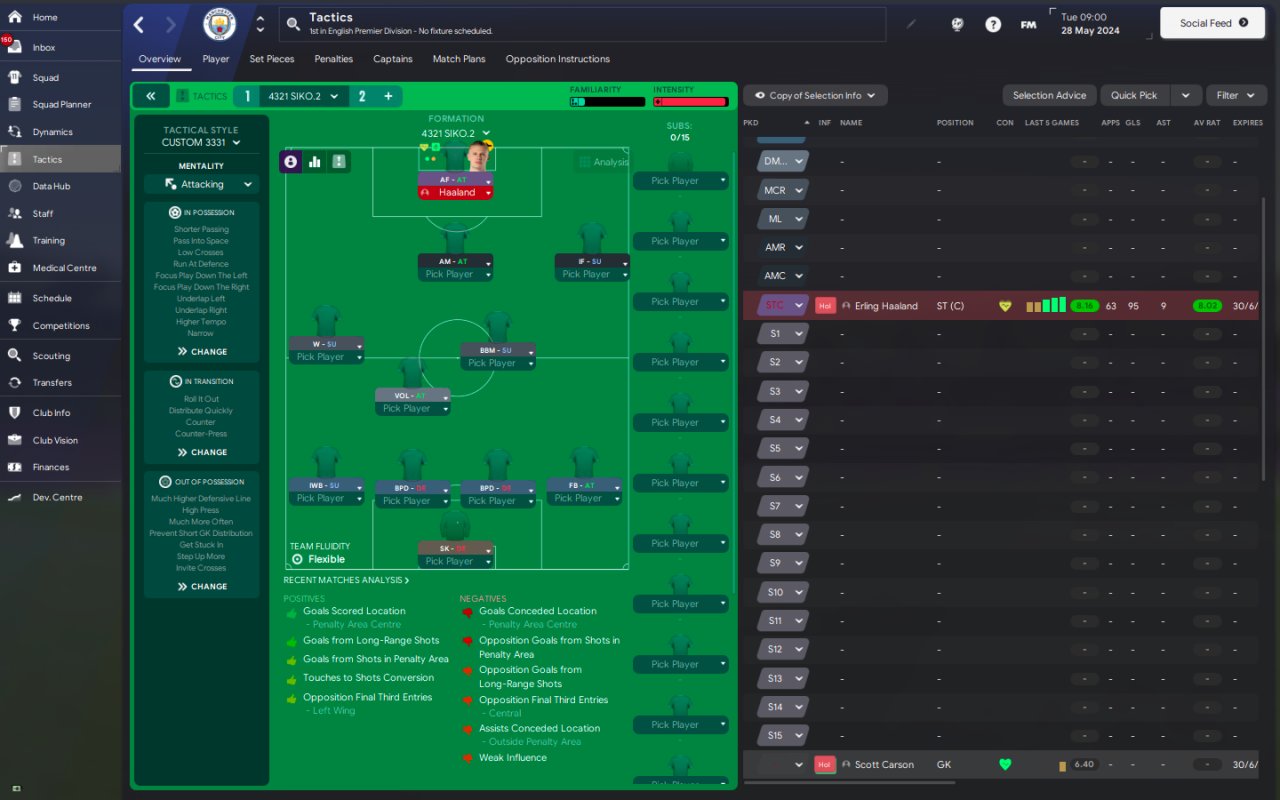
Task: Open the Match Plans tab
Action: (459, 59)
